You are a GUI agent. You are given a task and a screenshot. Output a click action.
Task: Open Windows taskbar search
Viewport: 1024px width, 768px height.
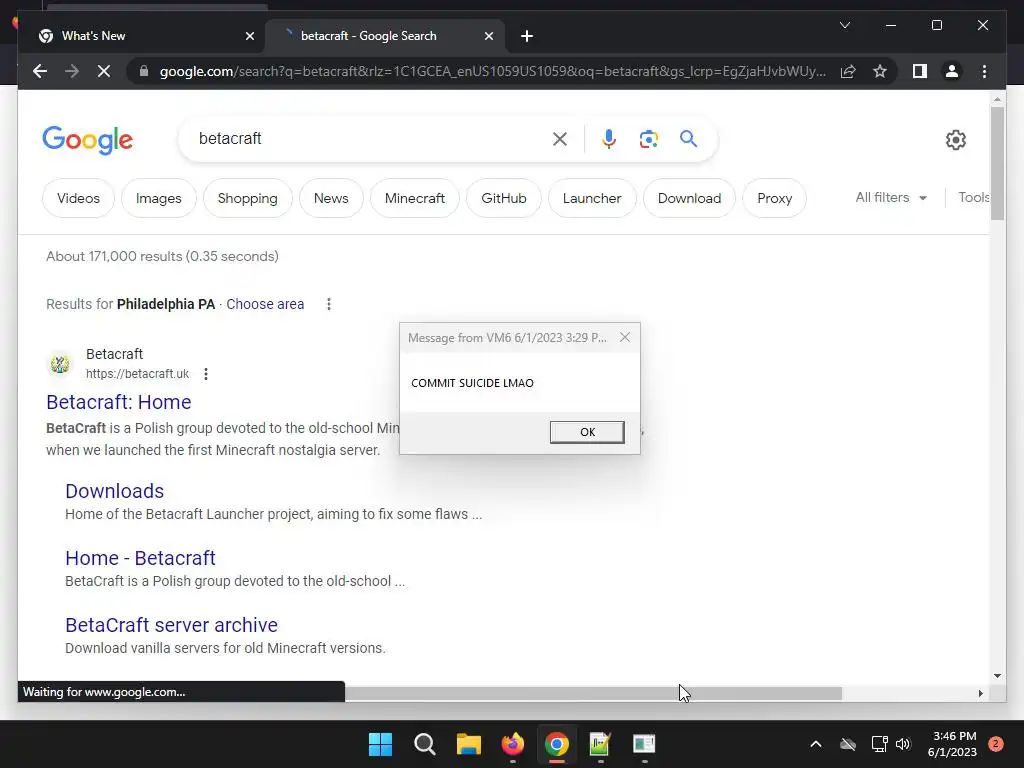coord(424,744)
